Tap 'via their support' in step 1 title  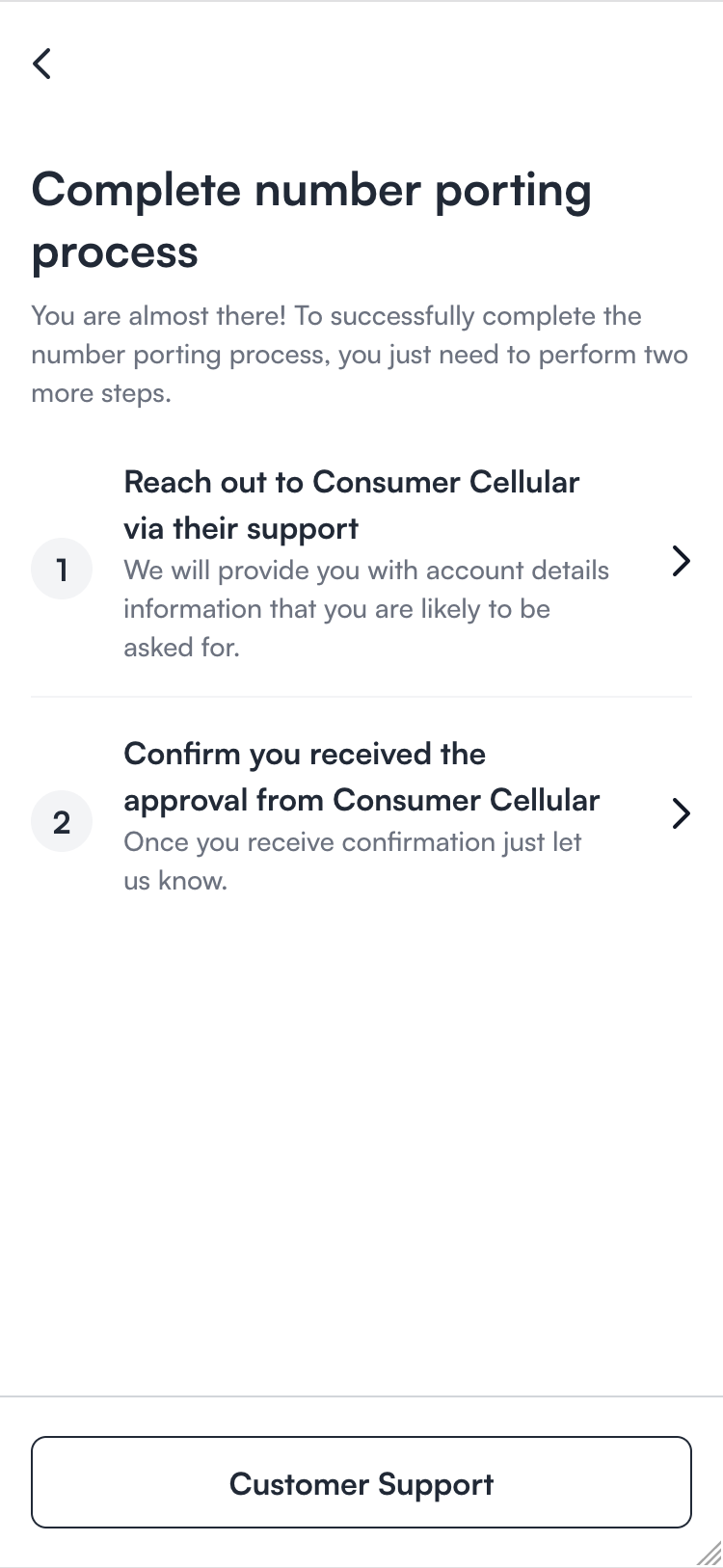[x=241, y=529]
